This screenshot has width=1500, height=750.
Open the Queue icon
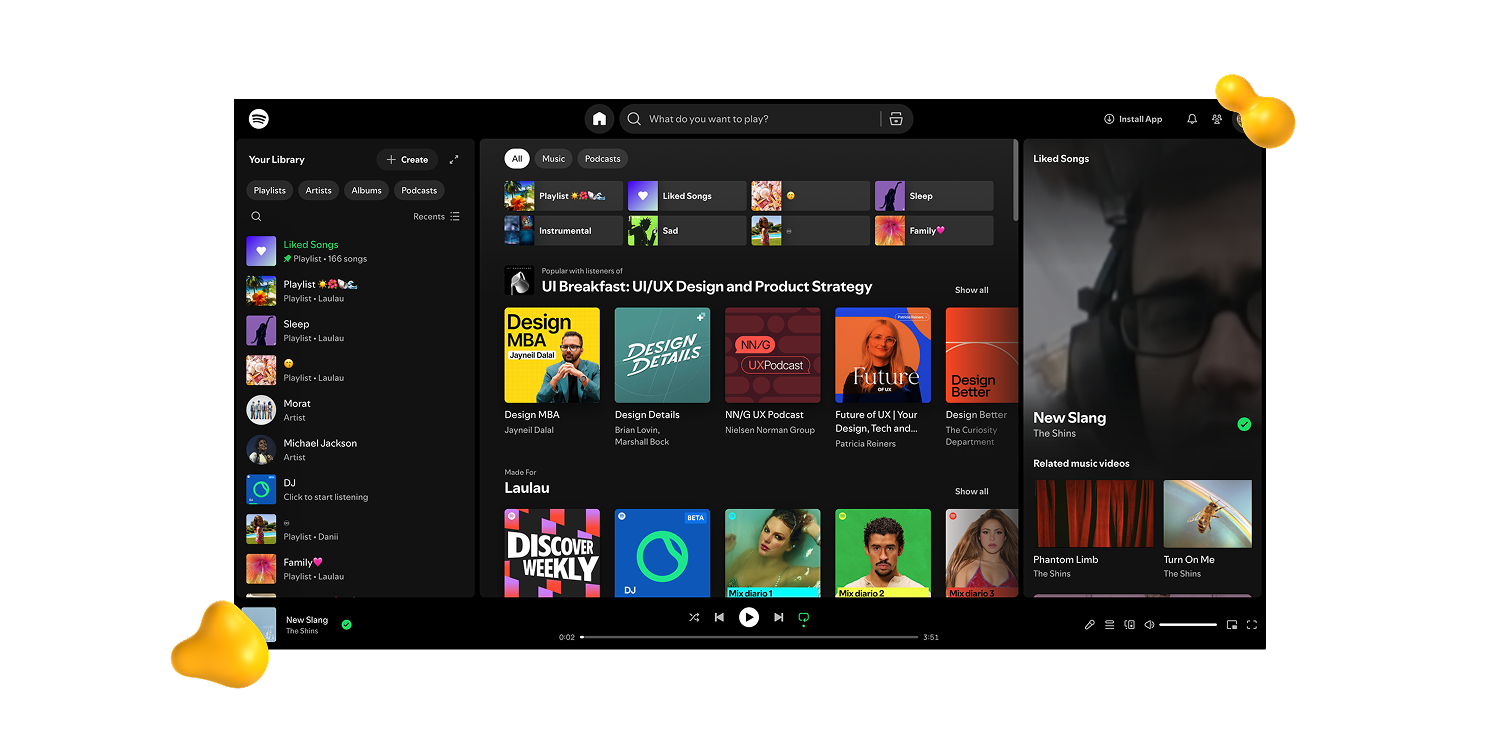point(1109,625)
